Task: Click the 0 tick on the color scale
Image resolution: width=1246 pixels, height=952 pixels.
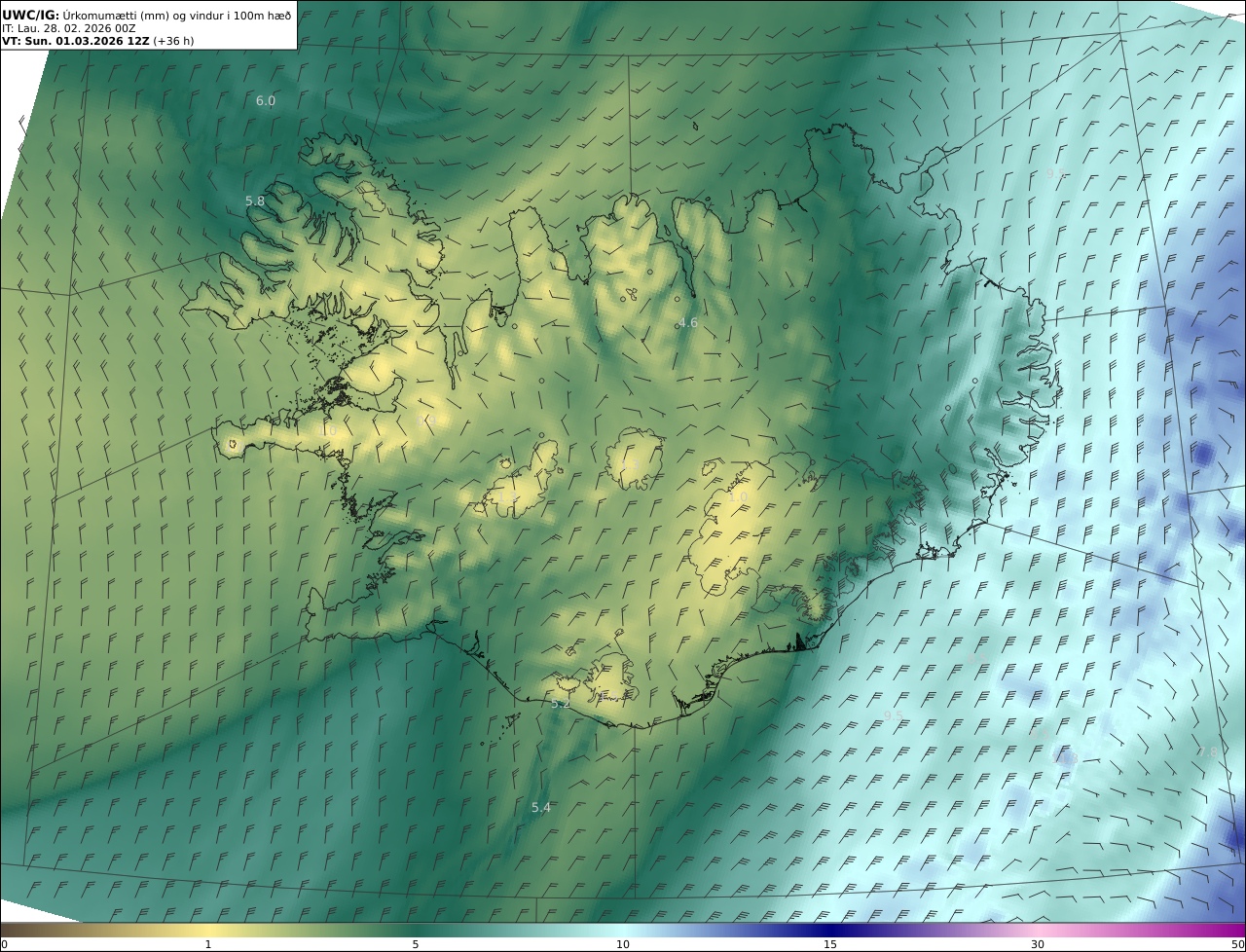Action: pos(4,944)
